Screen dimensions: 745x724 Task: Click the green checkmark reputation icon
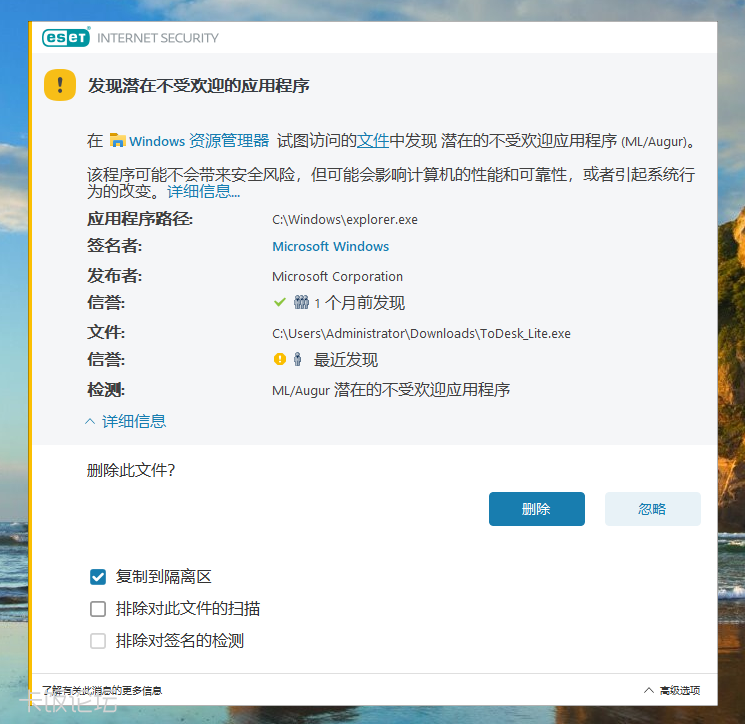coord(280,302)
